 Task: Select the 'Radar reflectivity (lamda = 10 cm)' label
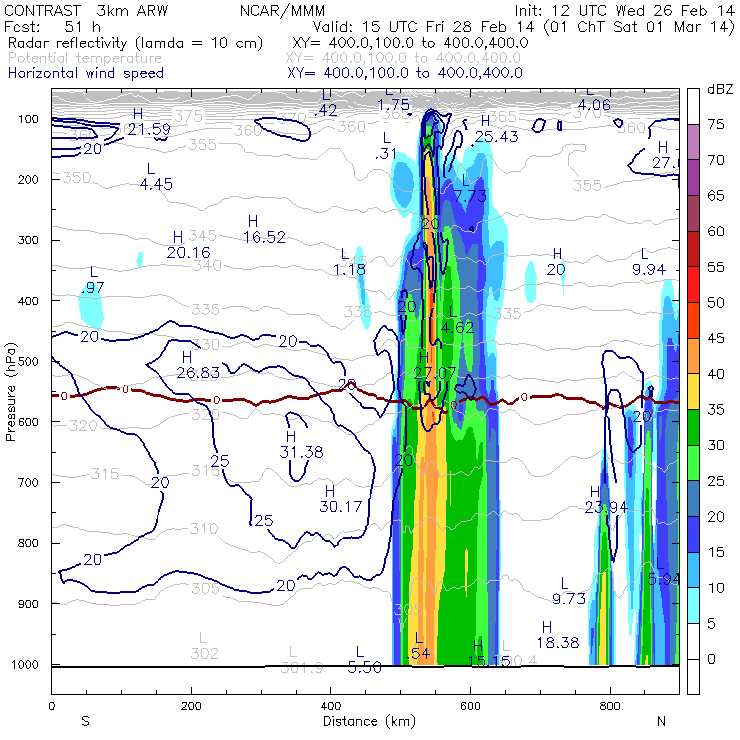[135, 43]
